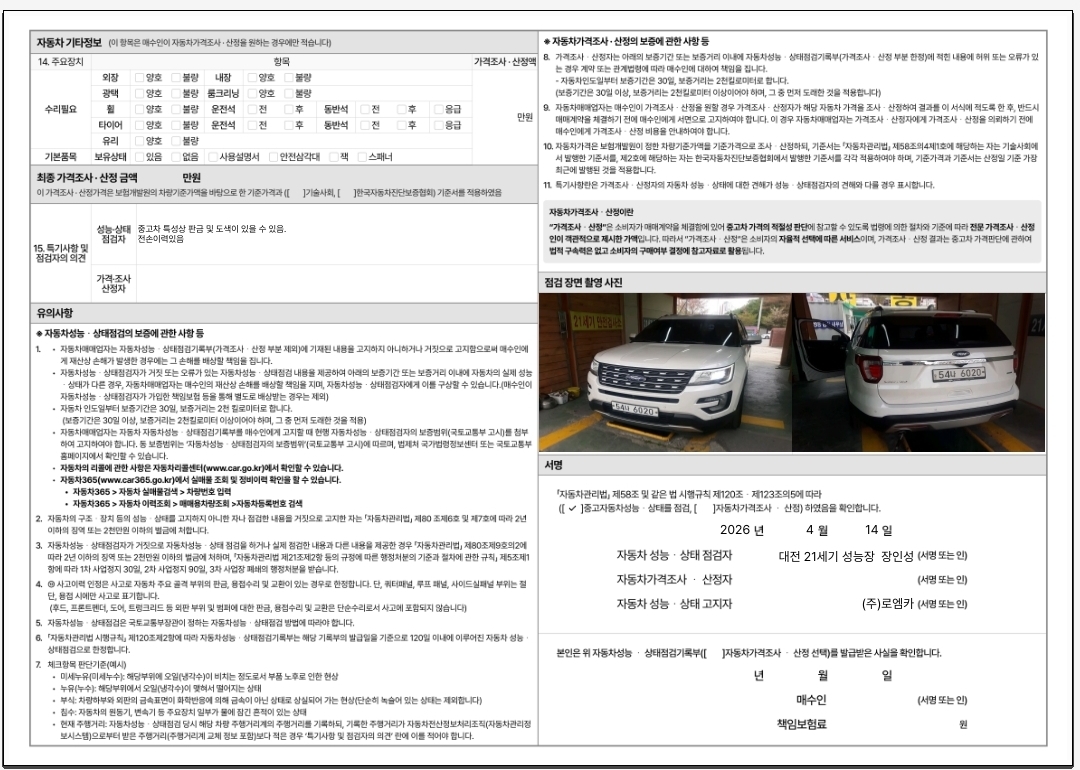
Task: Check 광택 불량 checkbox
Action: tap(176, 94)
